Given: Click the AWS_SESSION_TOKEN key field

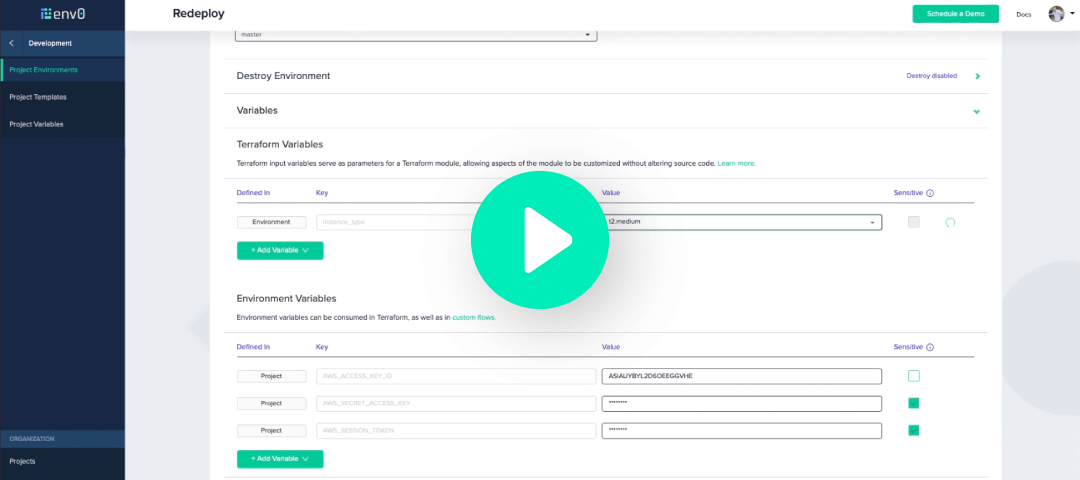Looking at the screenshot, I should [x=456, y=430].
